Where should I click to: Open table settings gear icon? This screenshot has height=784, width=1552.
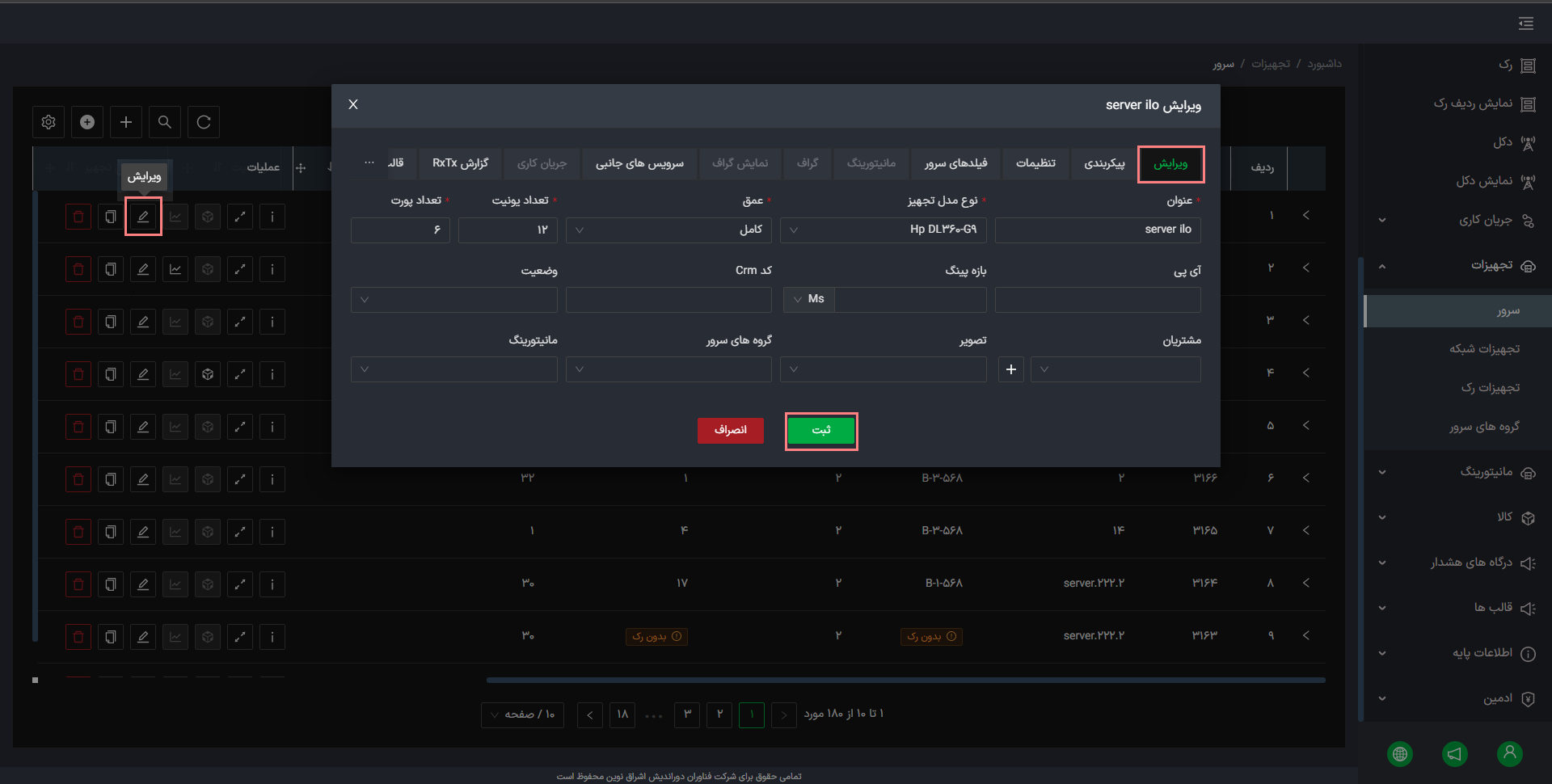coord(48,122)
